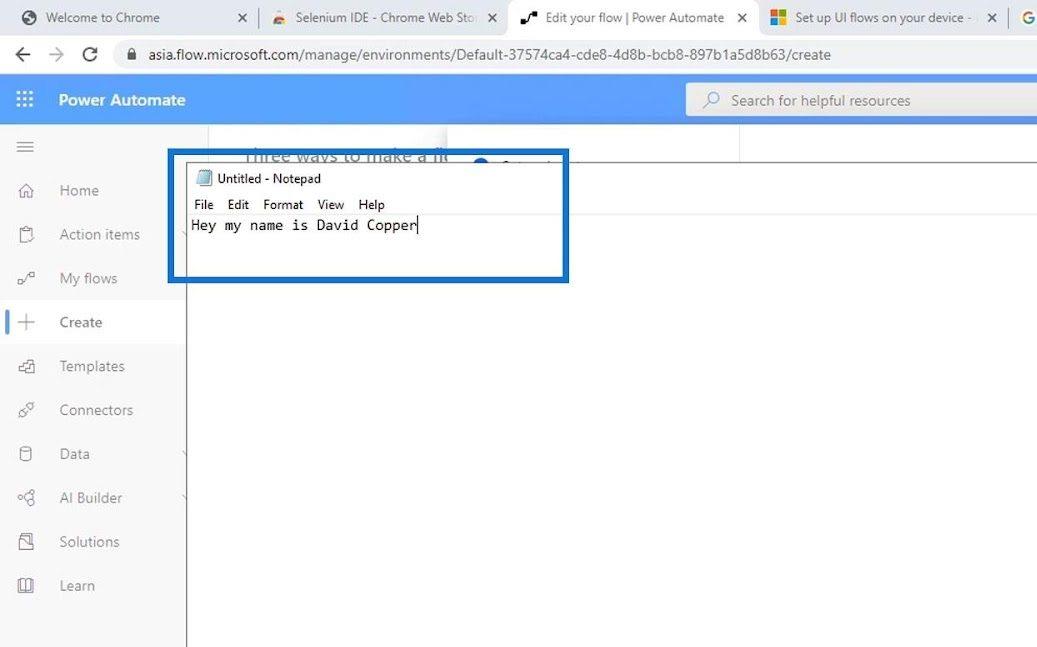Go back with browser back arrow
This screenshot has width=1037, height=647.
(x=22, y=55)
